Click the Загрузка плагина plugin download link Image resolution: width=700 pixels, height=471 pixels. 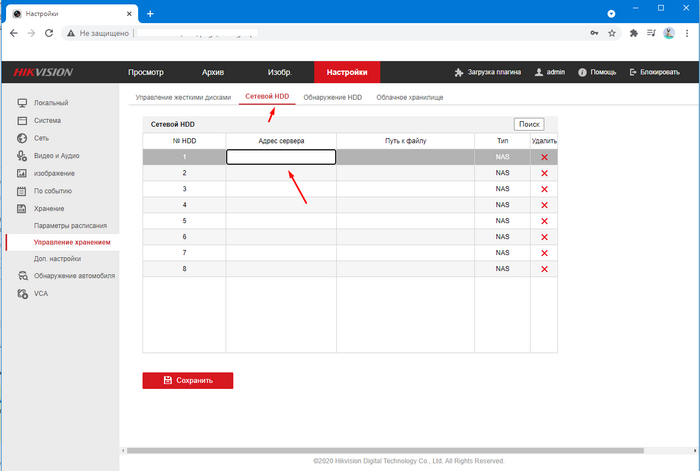[488, 72]
